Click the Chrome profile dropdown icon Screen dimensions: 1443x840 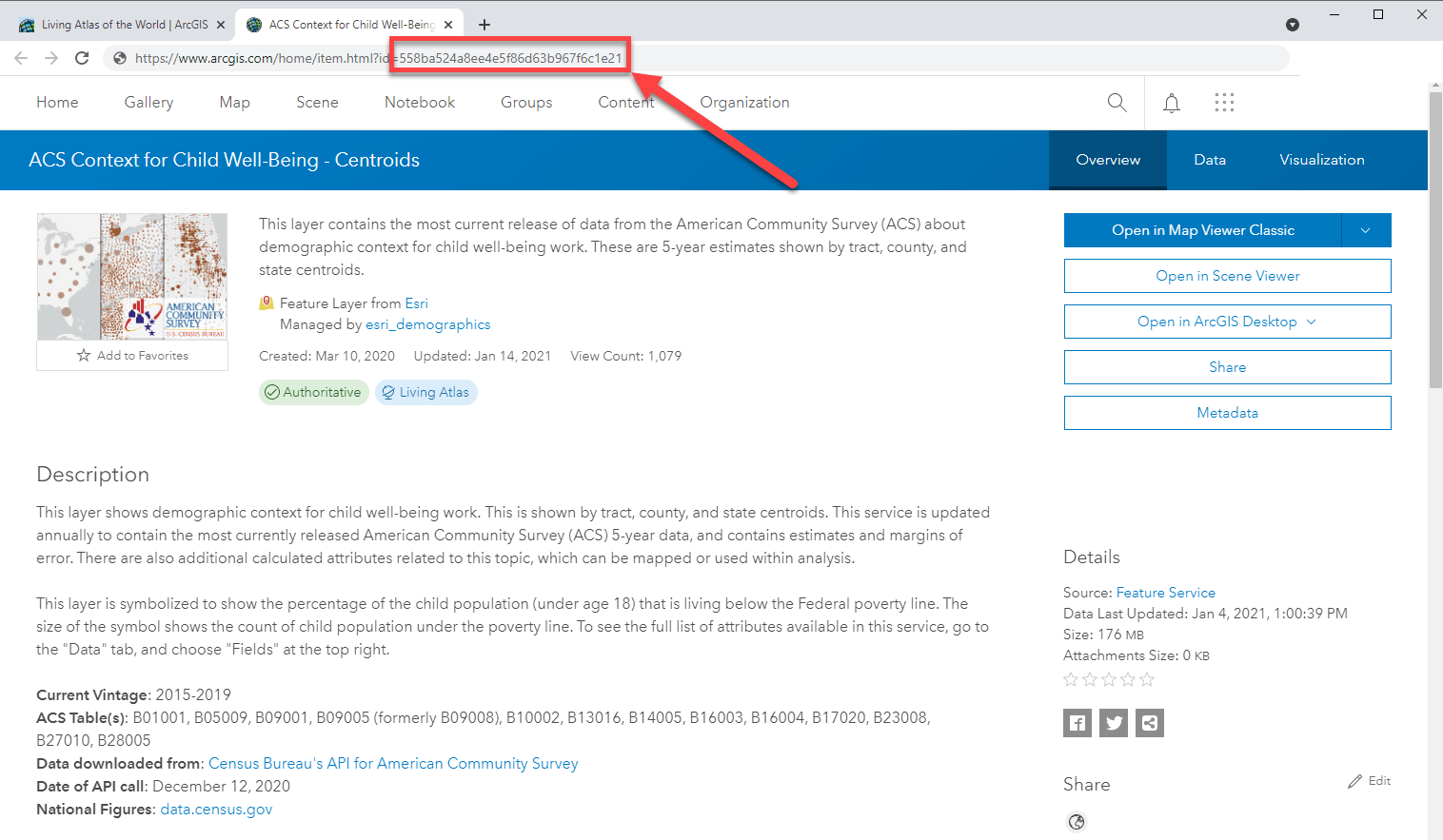pyautogui.click(x=1293, y=25)
